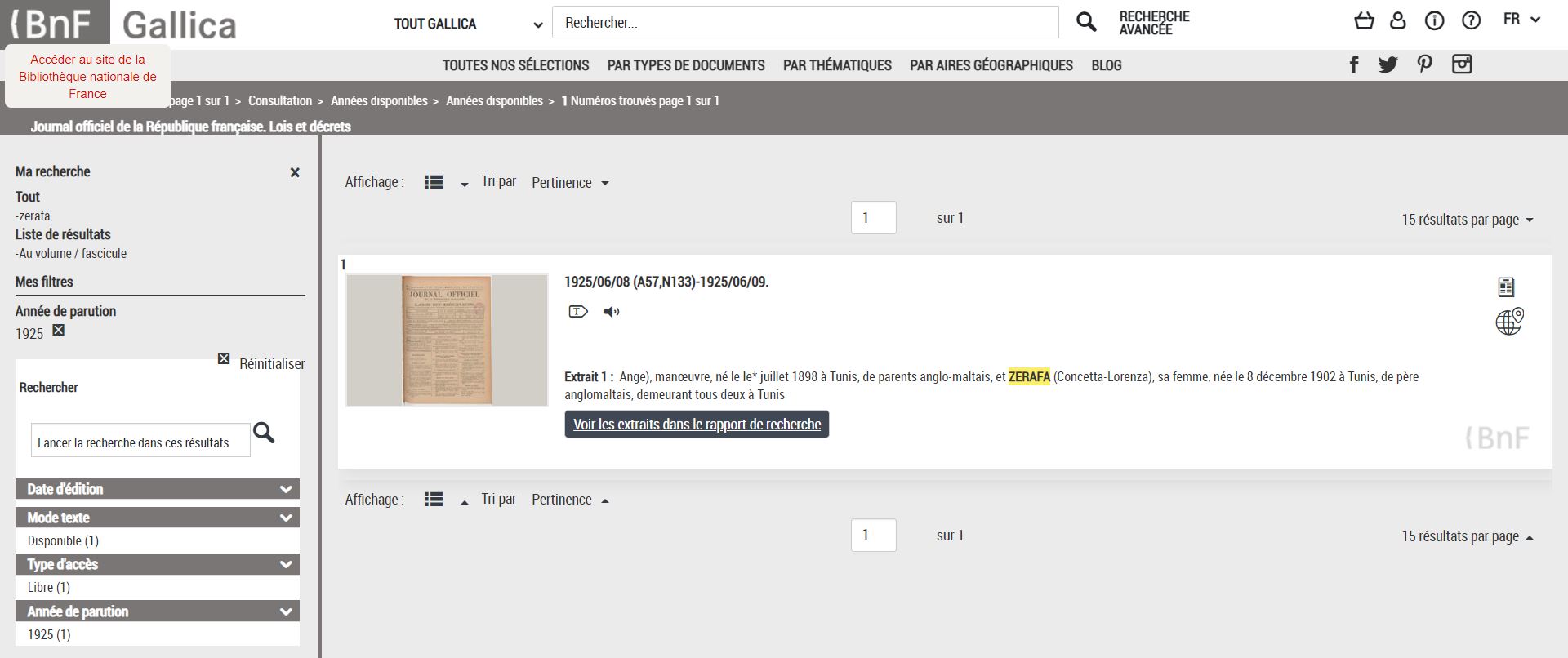Open Gallica Instagram page icon
Screen dimensions: 1568x658
tap(1462, 64)
